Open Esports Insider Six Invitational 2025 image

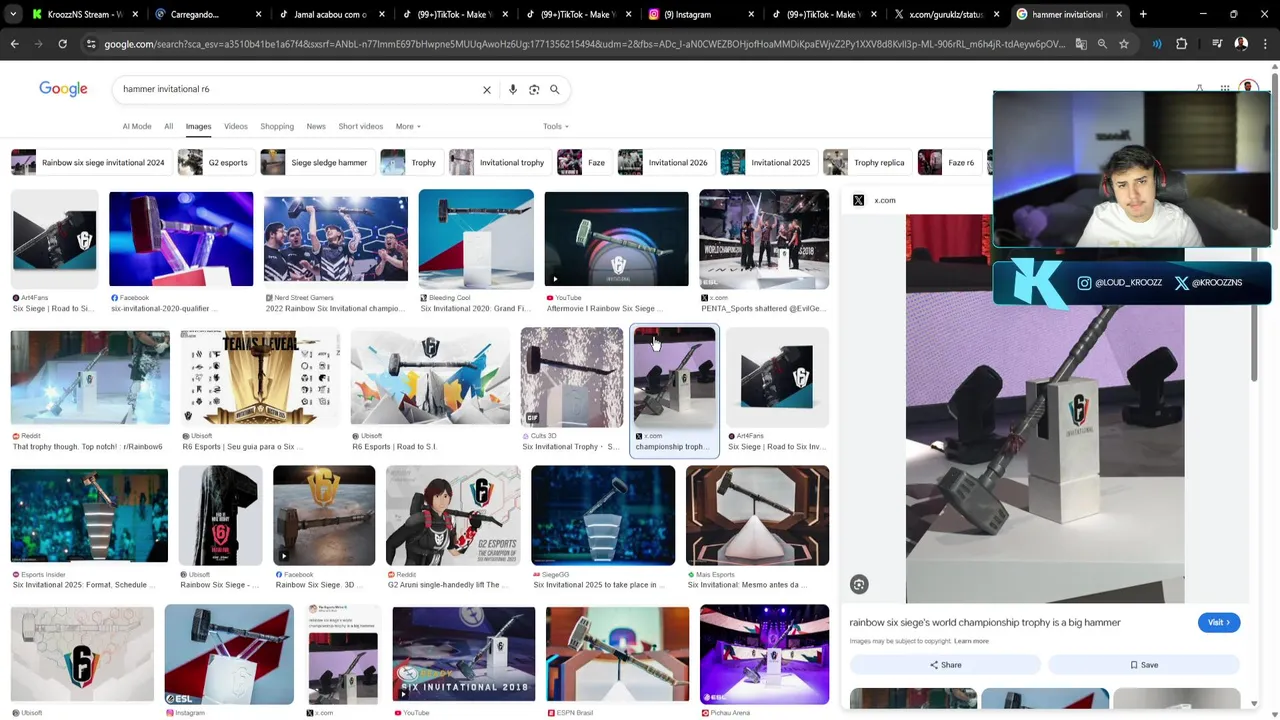coord(90,515)
